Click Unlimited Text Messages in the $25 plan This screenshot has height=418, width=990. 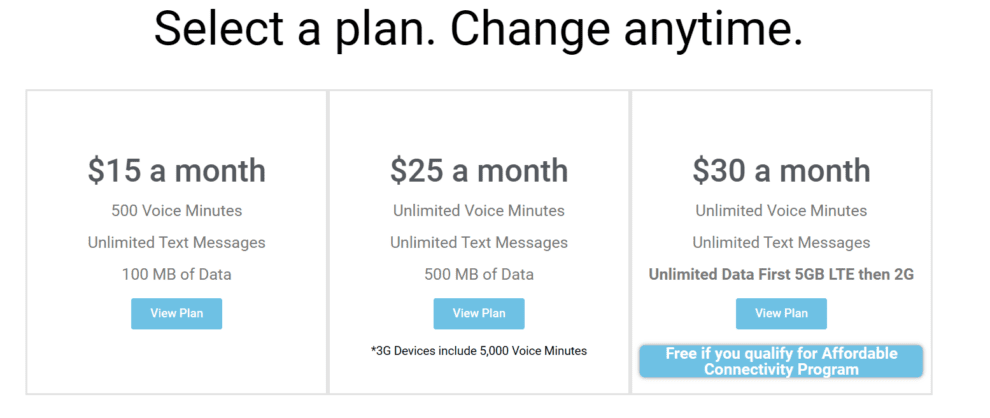[478, 243]
